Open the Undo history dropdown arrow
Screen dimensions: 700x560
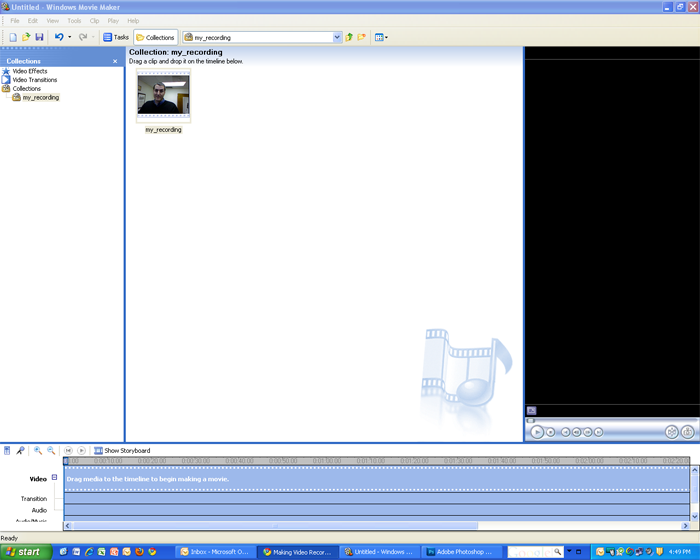coord(69,37)
